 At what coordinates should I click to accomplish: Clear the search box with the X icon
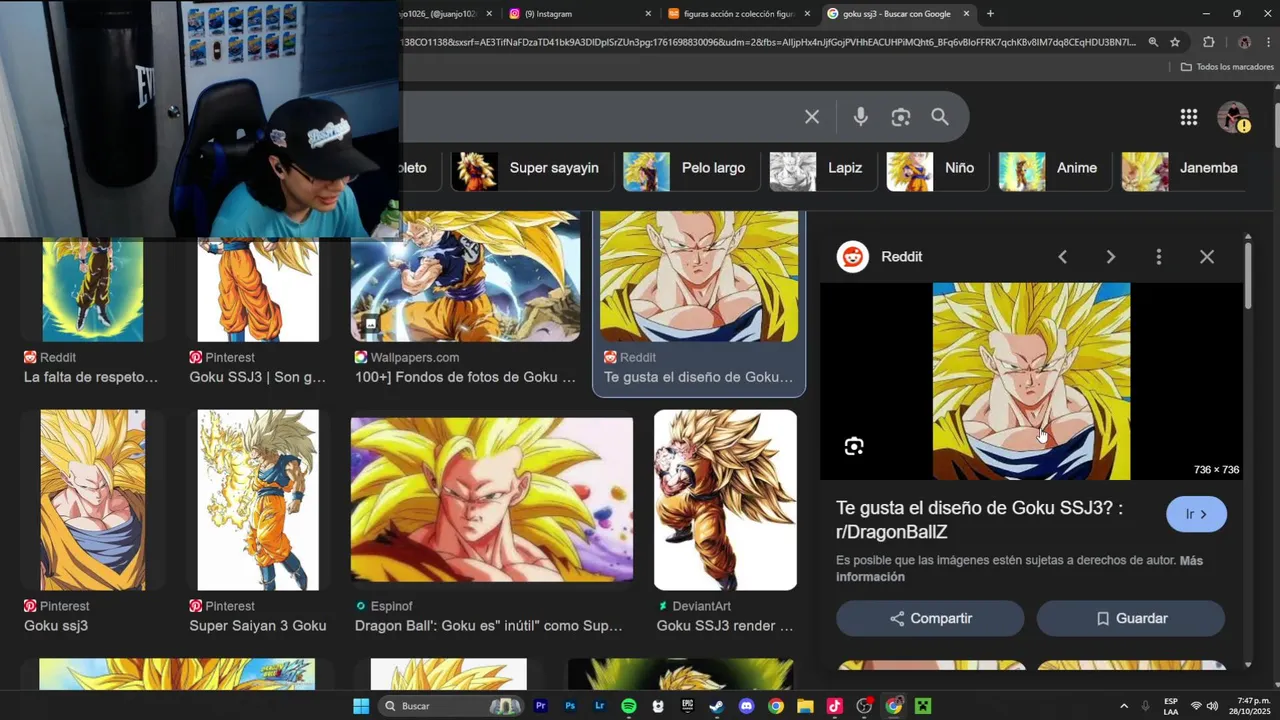click(x=812, y=117)
